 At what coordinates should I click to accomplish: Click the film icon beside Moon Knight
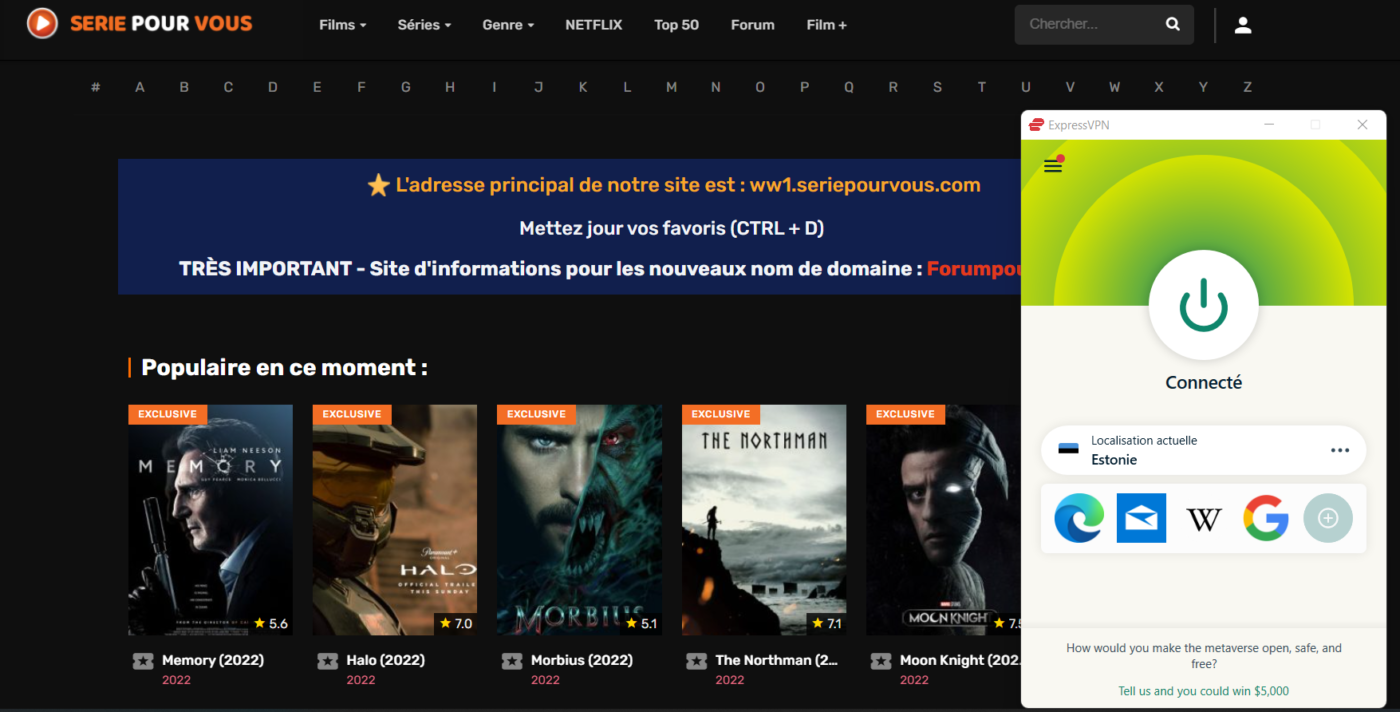click(x=881, y=661)
